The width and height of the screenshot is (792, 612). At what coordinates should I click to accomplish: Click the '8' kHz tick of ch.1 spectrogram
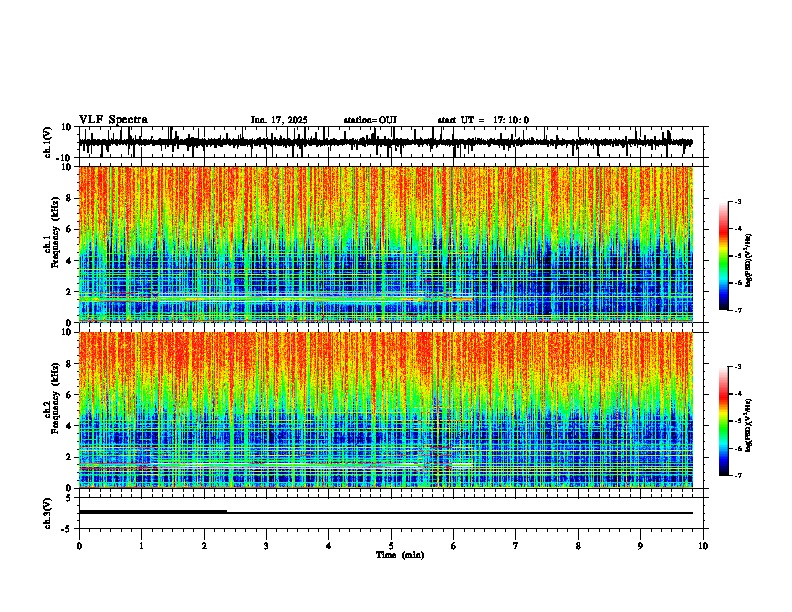[x=69, y=198]
